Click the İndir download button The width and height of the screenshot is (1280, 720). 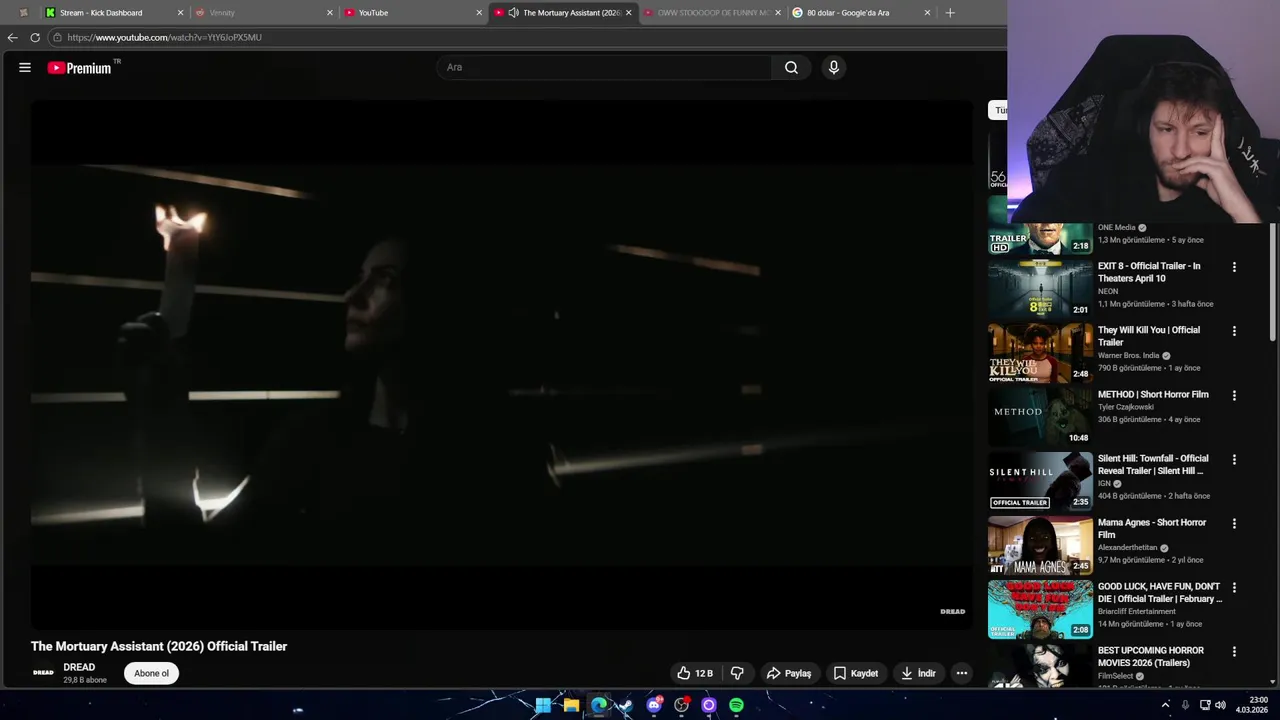(x=918, y=673)
